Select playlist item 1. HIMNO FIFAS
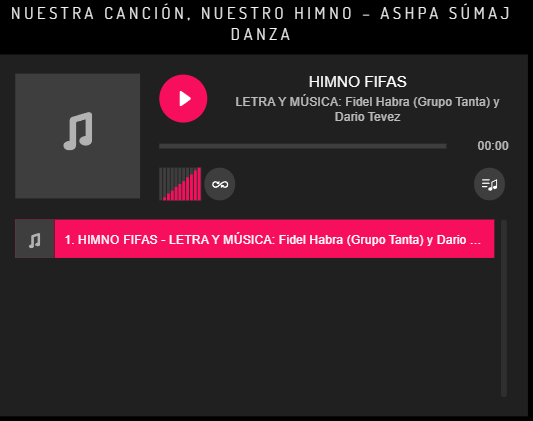The height and width of the screenshot is (421, 533). pos(255,239)
